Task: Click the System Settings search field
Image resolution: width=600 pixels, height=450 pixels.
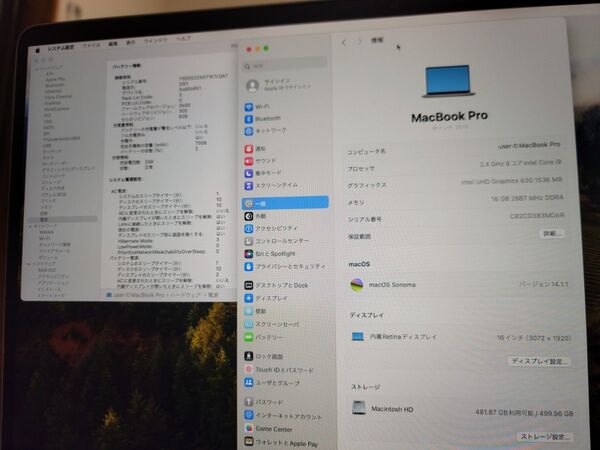Action: [285, 65]
